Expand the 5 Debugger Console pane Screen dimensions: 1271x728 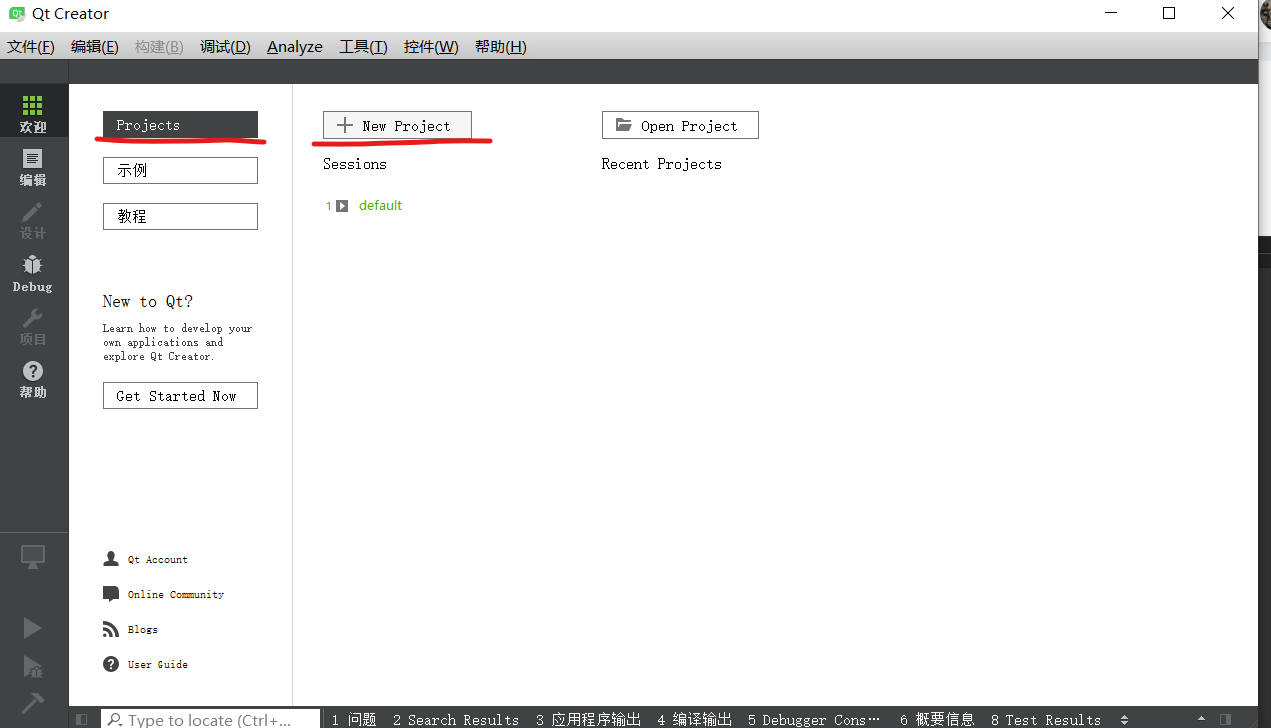pyautogui.click(x=813, y=719)
